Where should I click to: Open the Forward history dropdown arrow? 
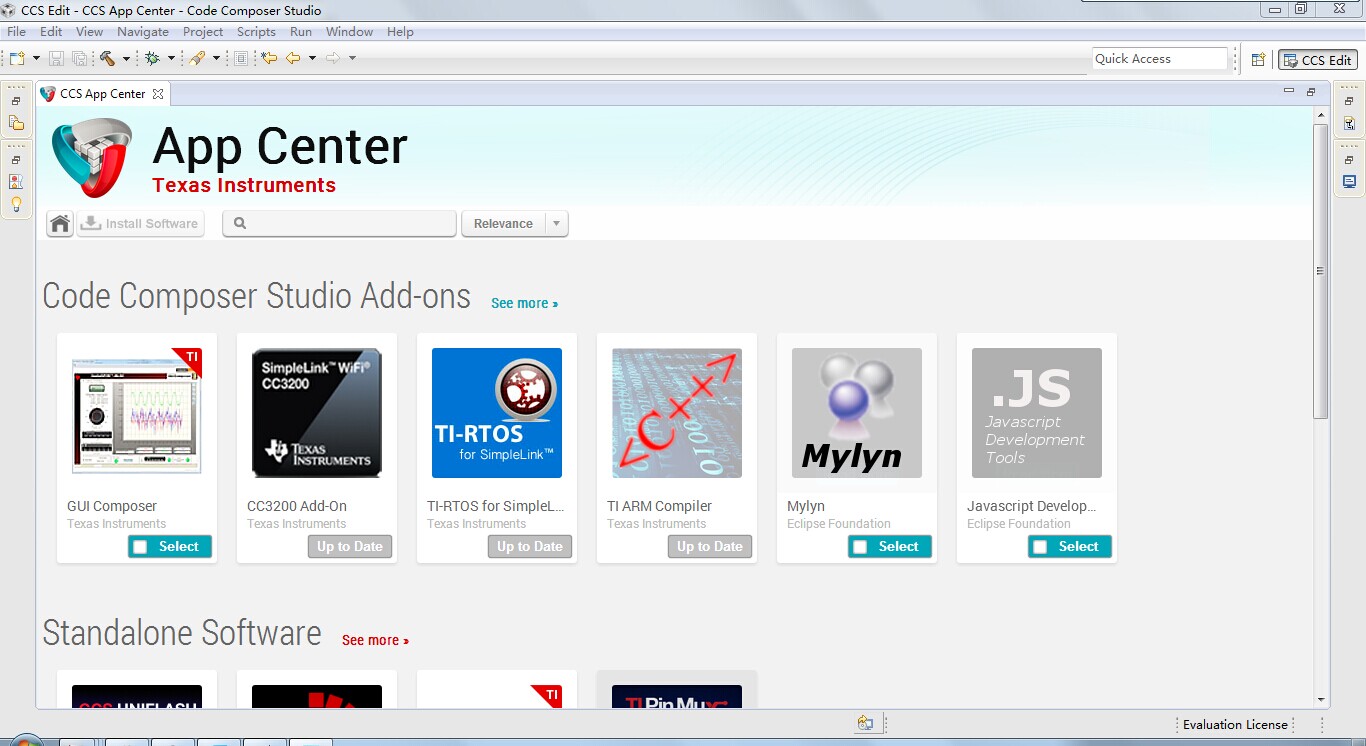(x=352, y=58)
